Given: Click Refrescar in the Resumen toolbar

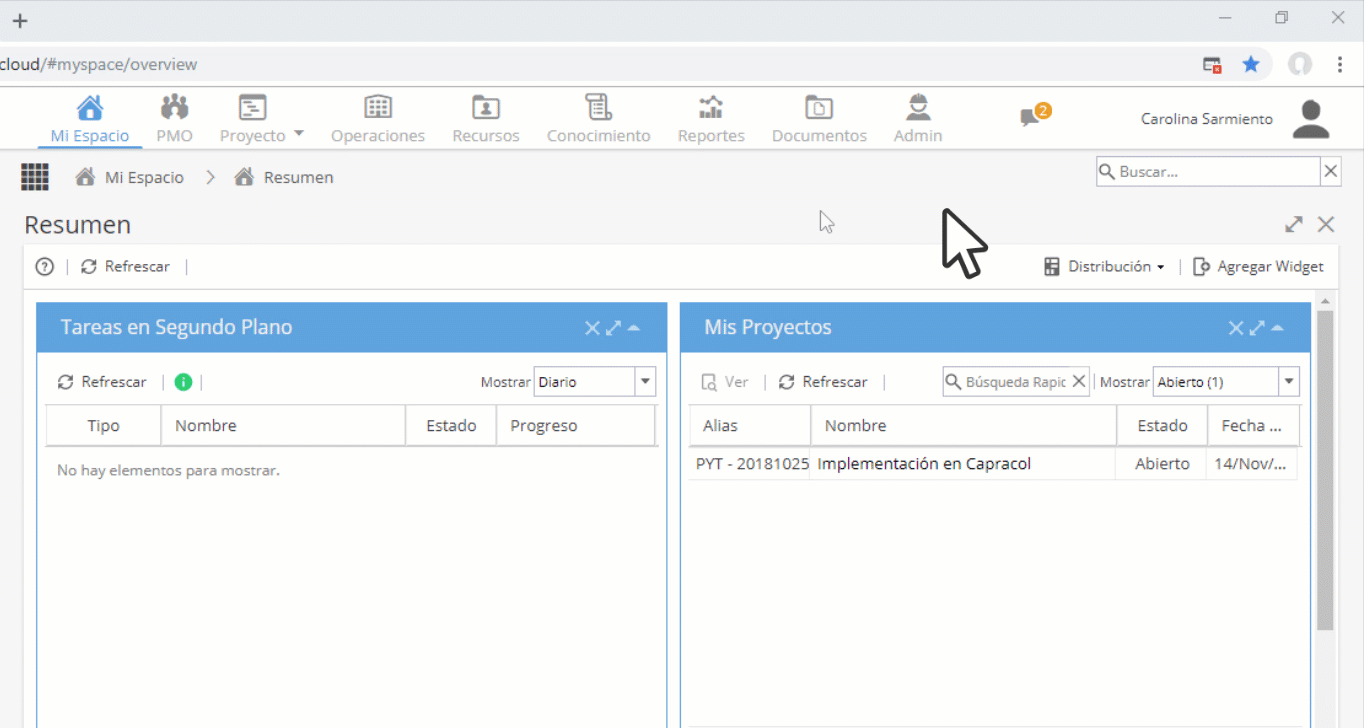Looking at the screenshot, I should click(125, 267).
